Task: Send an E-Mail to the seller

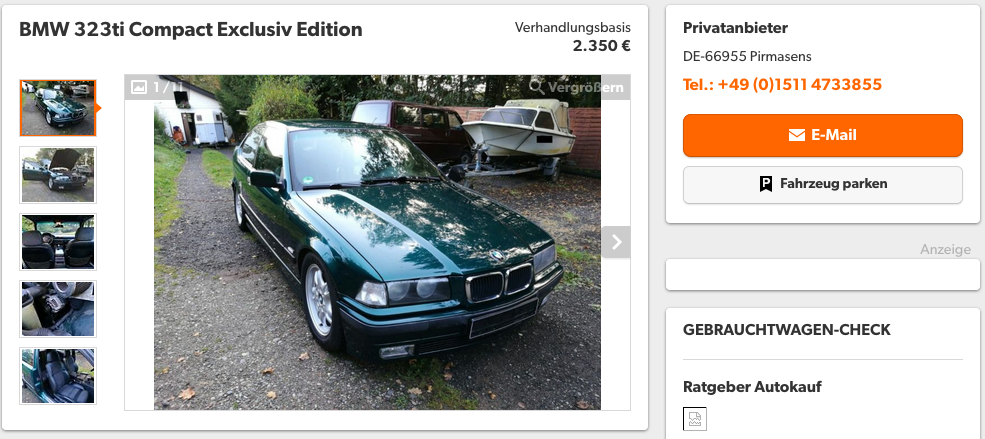Action: click(x=822, y=135)
